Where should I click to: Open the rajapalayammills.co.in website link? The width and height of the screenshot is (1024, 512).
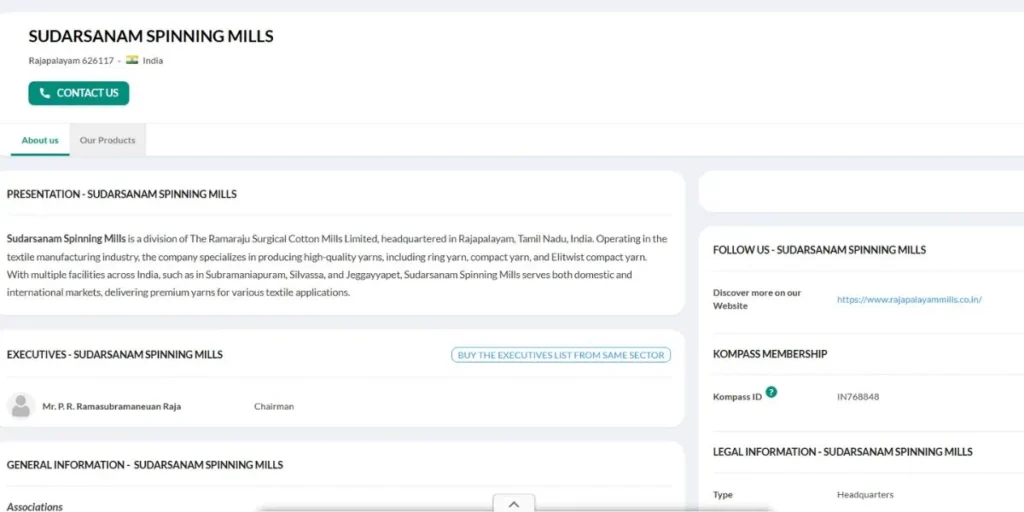click(909, 299)
